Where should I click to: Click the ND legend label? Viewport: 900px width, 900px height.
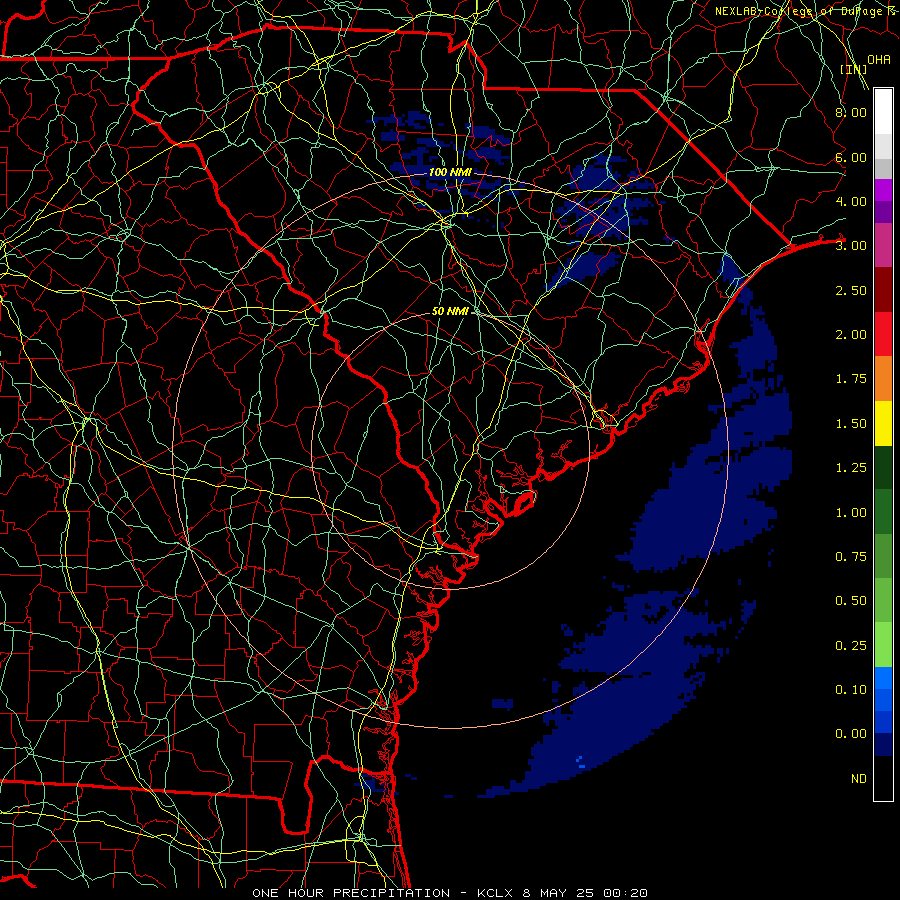tap(859, 779)
